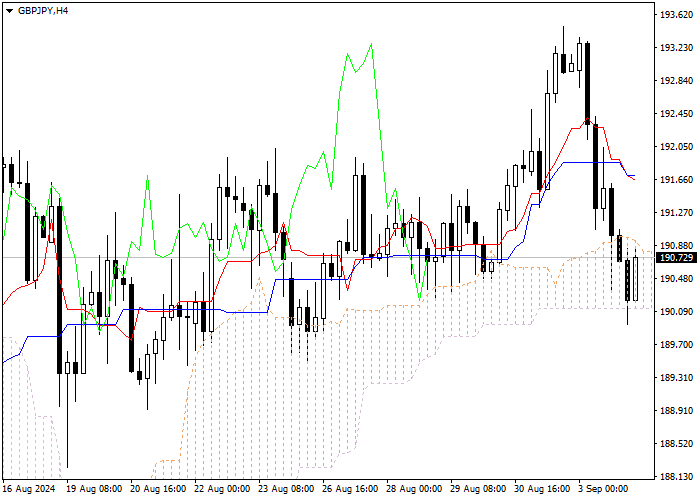Click the 22 Aug 00:00 time label
This screenshot has height=500, width=700.
pos(222,489)
